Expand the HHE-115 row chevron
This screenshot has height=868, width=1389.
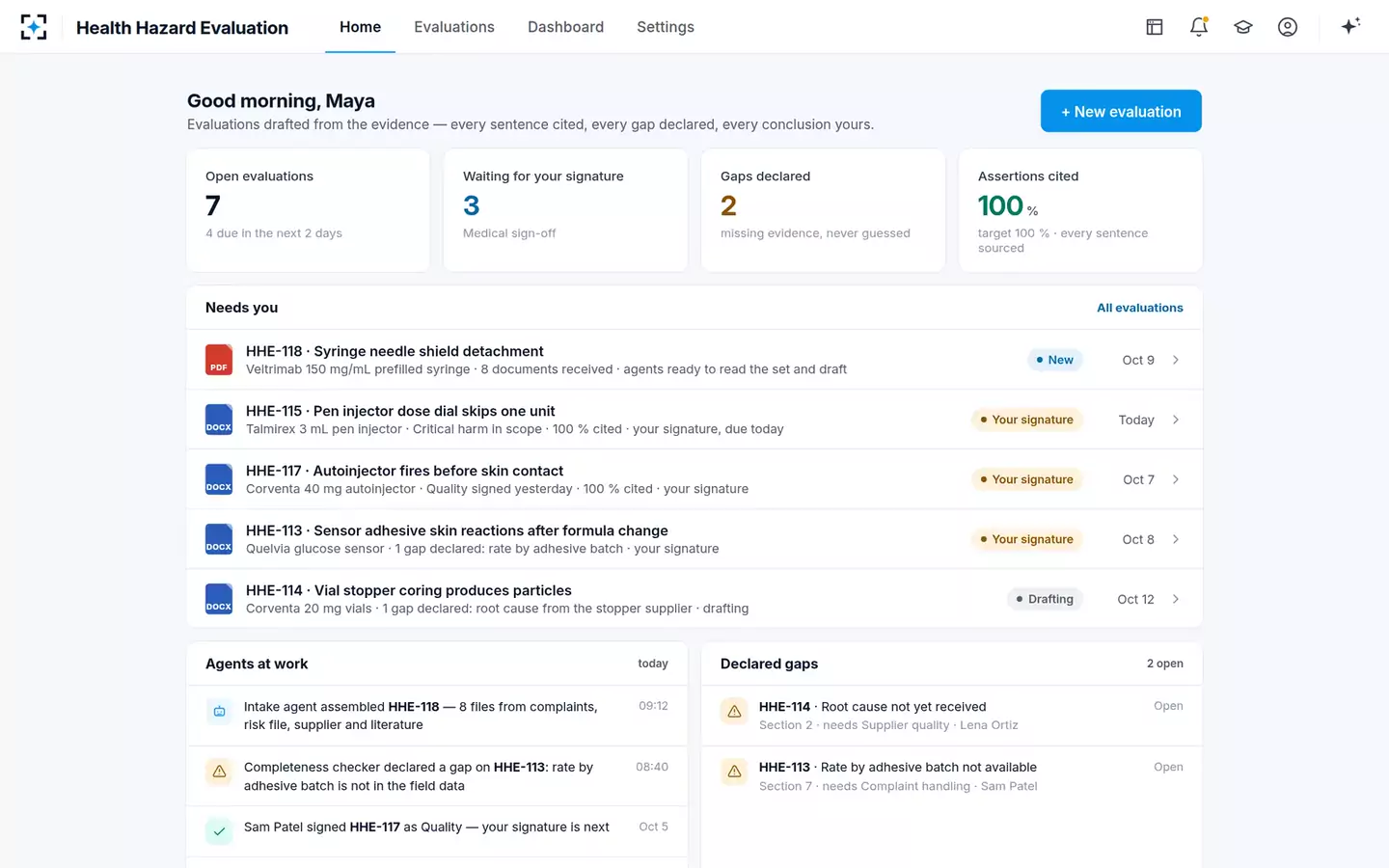coord(1176,420)
